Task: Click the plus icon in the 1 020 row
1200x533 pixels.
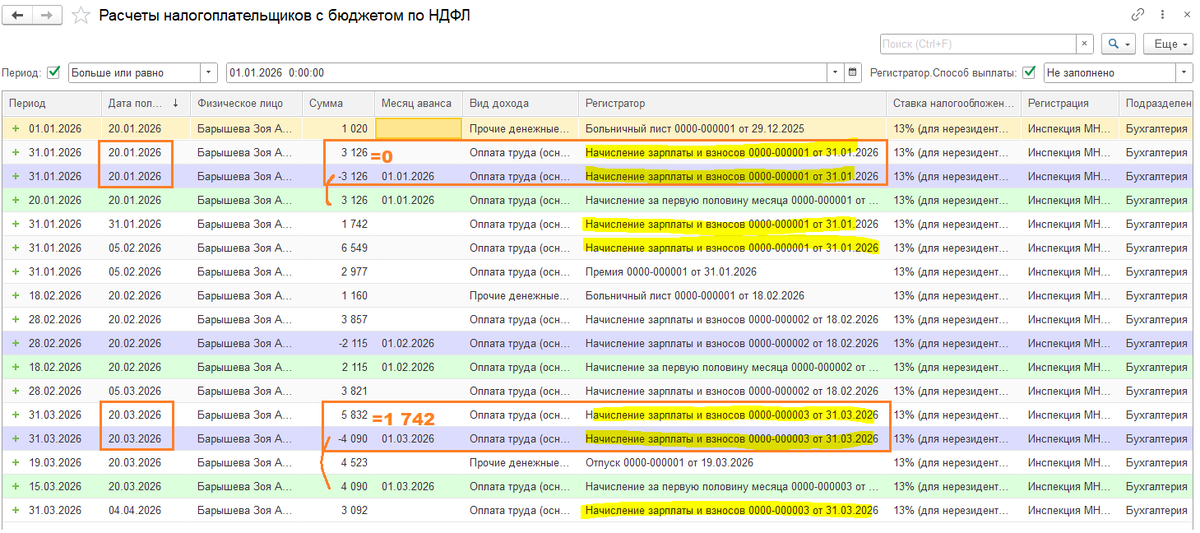Action: pyautogui.click(x=15, y=128)
